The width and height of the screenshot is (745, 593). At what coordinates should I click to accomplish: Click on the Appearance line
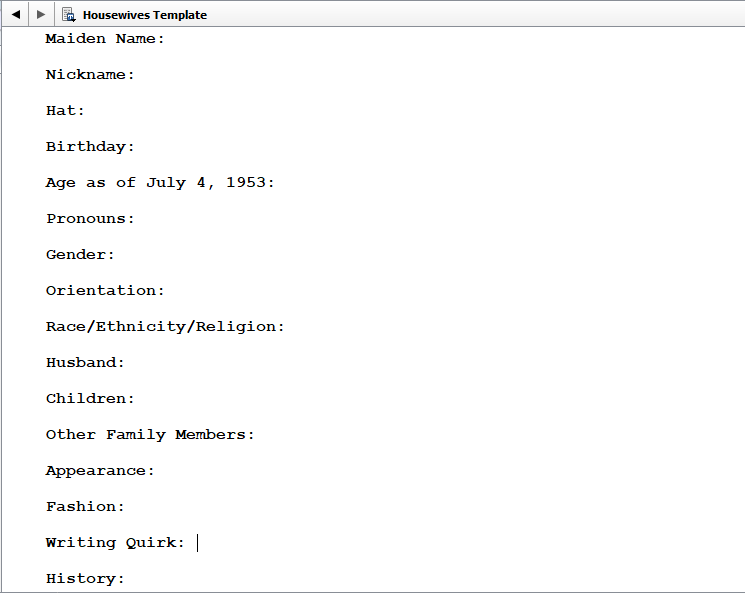tap(100, 471)
